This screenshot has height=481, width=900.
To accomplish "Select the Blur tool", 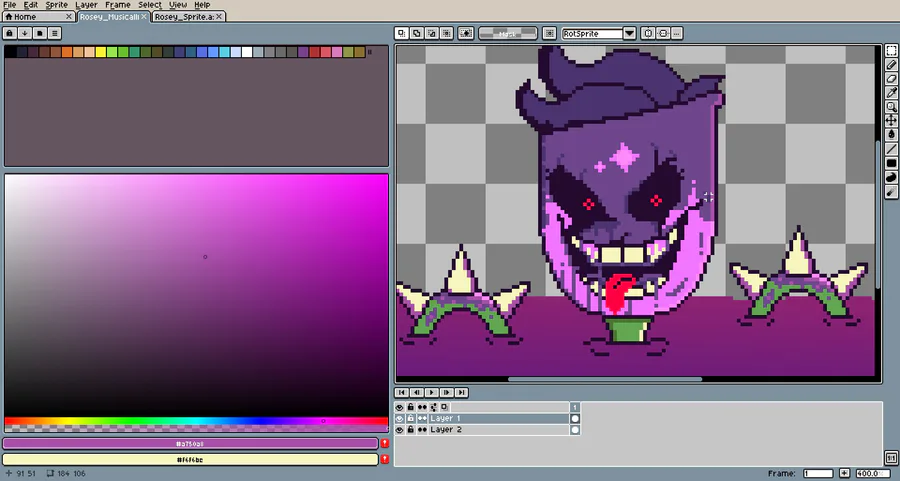I will tap(891, 192).
